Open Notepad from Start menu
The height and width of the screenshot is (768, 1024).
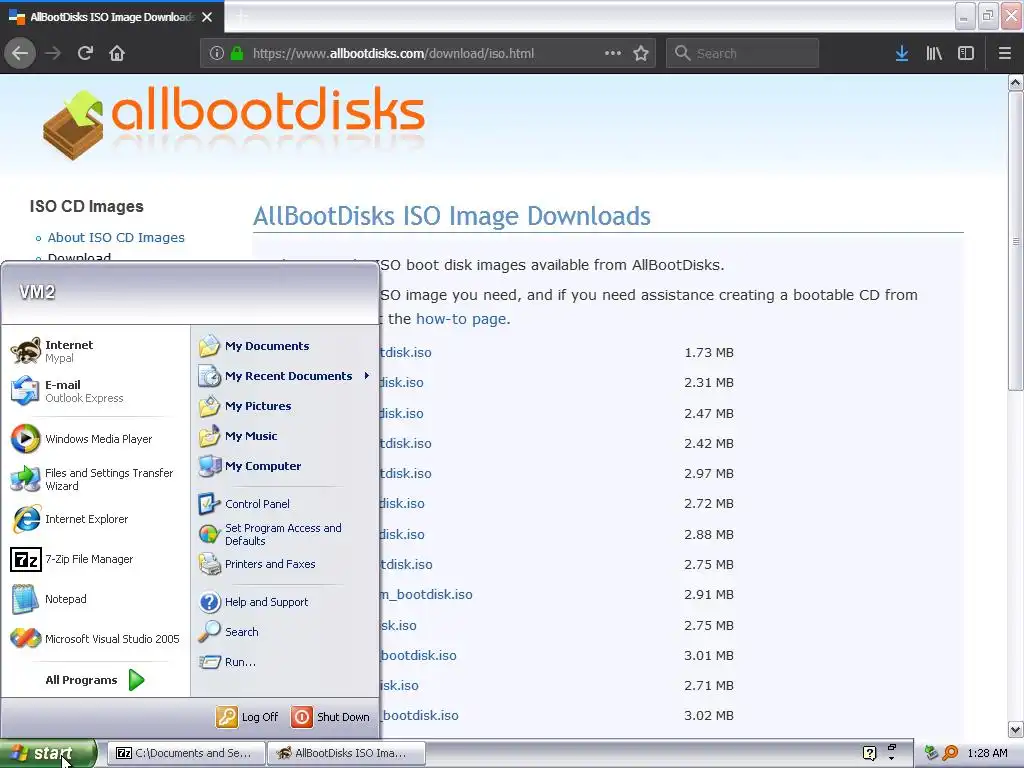tap(95, 599)
